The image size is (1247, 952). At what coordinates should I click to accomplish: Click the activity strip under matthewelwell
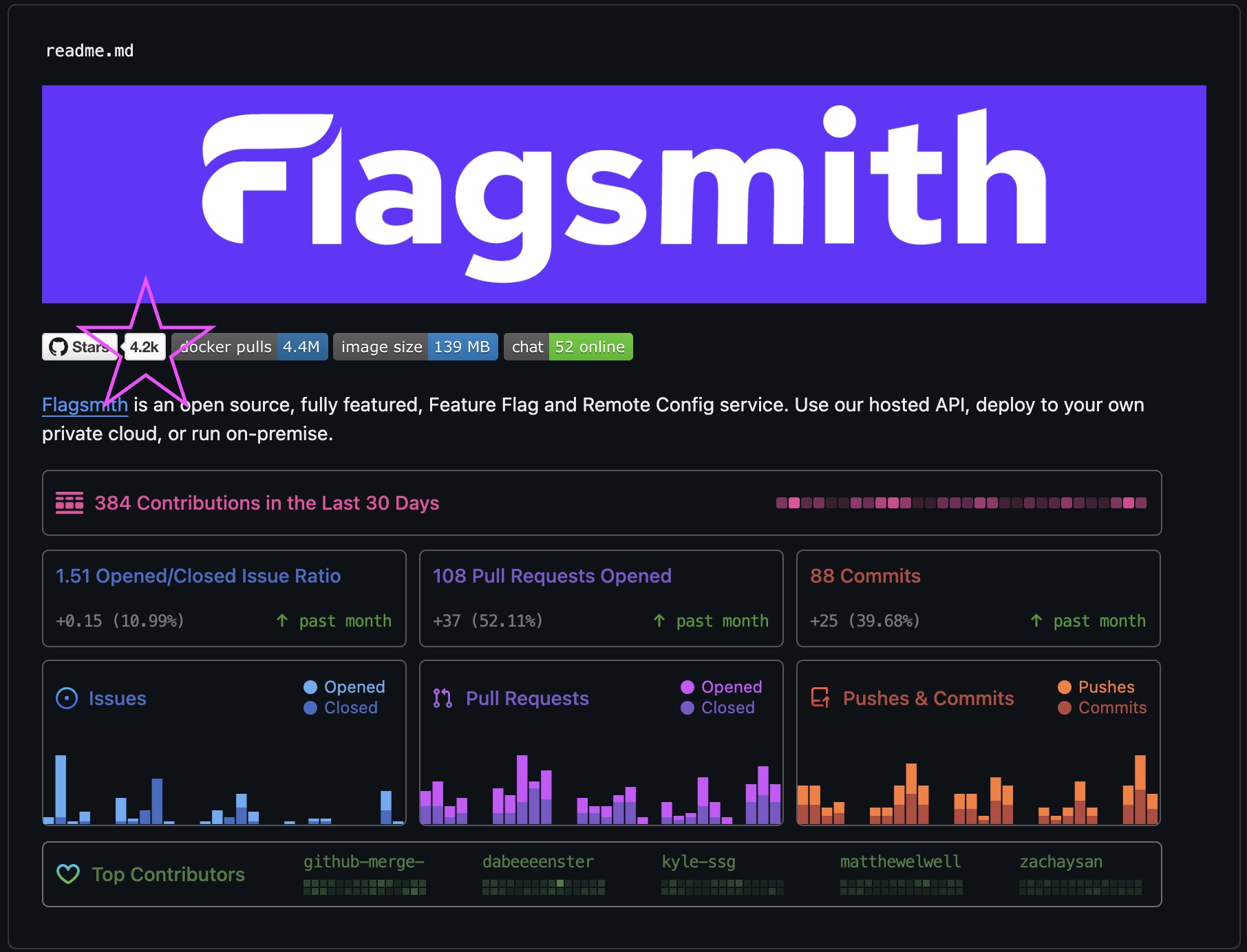(x=902, y=887)
